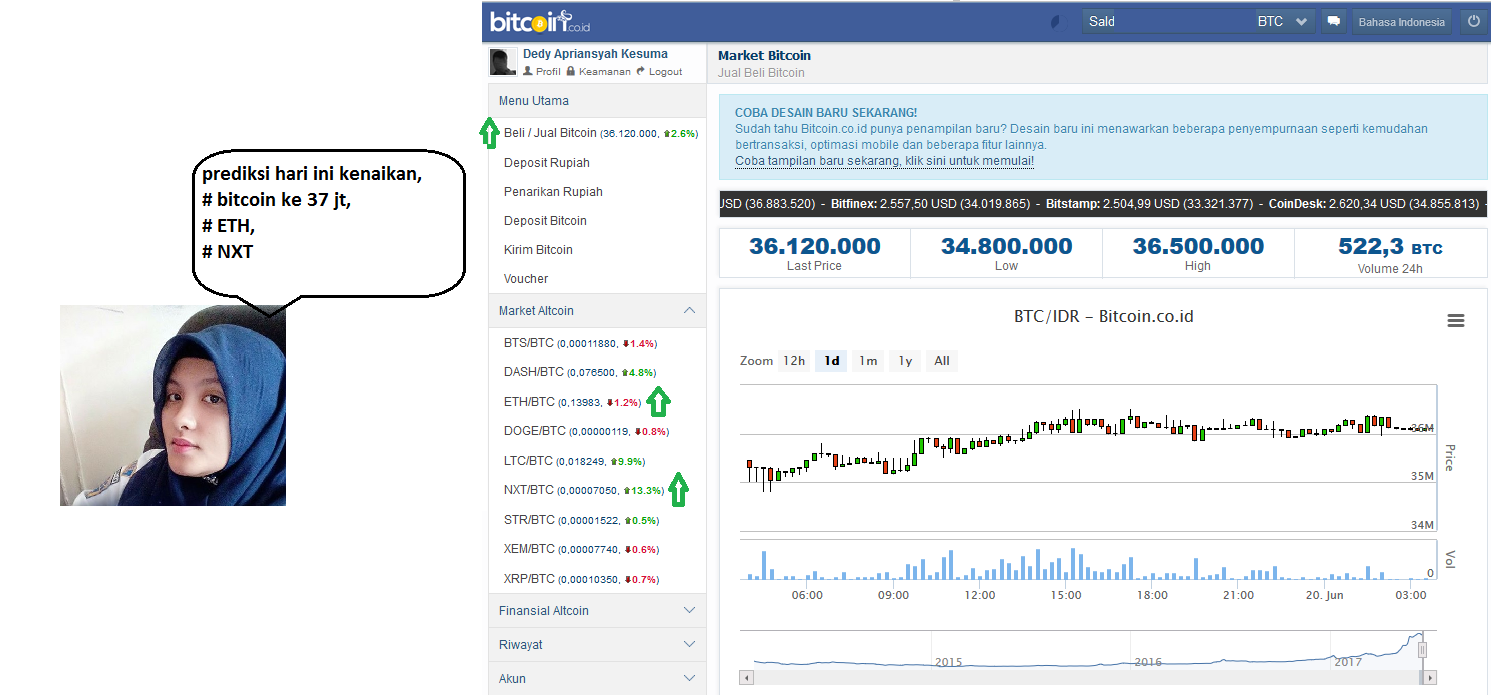This screenshot has width=1498, height=700.
Task: Click the chart navigator range handle
Action: 1422,650
